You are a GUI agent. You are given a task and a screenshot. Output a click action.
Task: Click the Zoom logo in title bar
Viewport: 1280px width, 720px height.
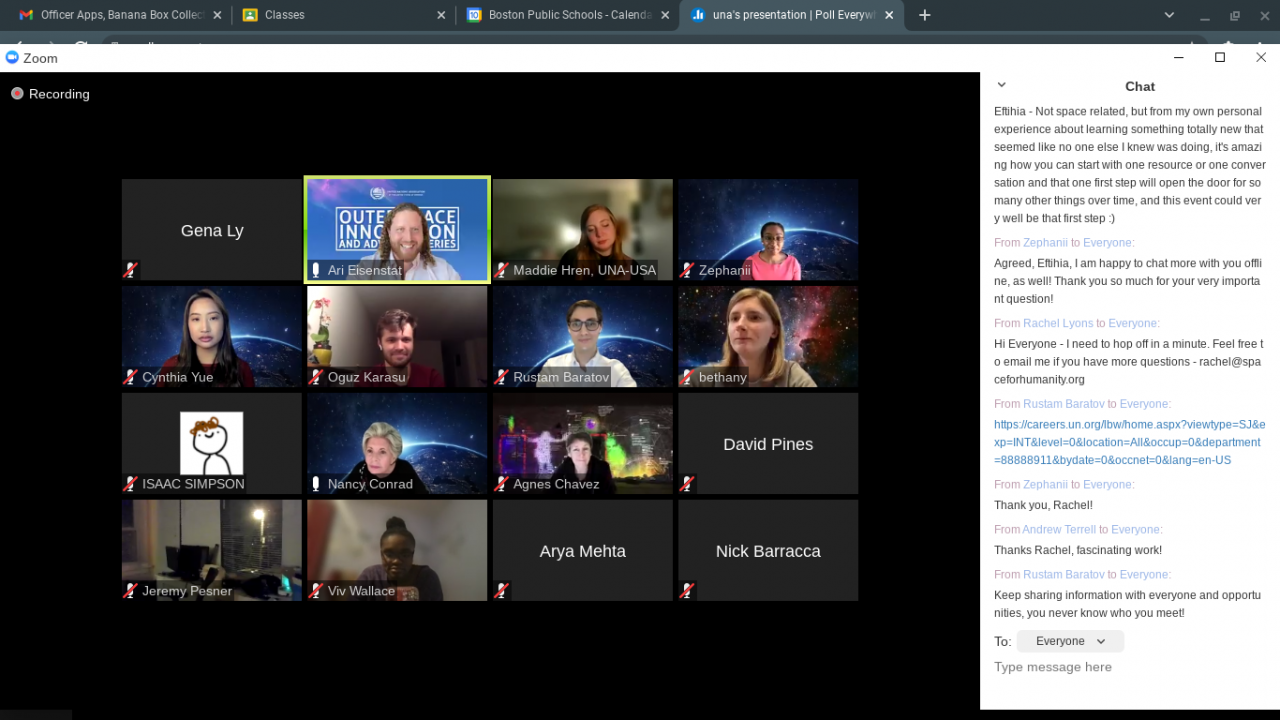[x=13, y=58]
